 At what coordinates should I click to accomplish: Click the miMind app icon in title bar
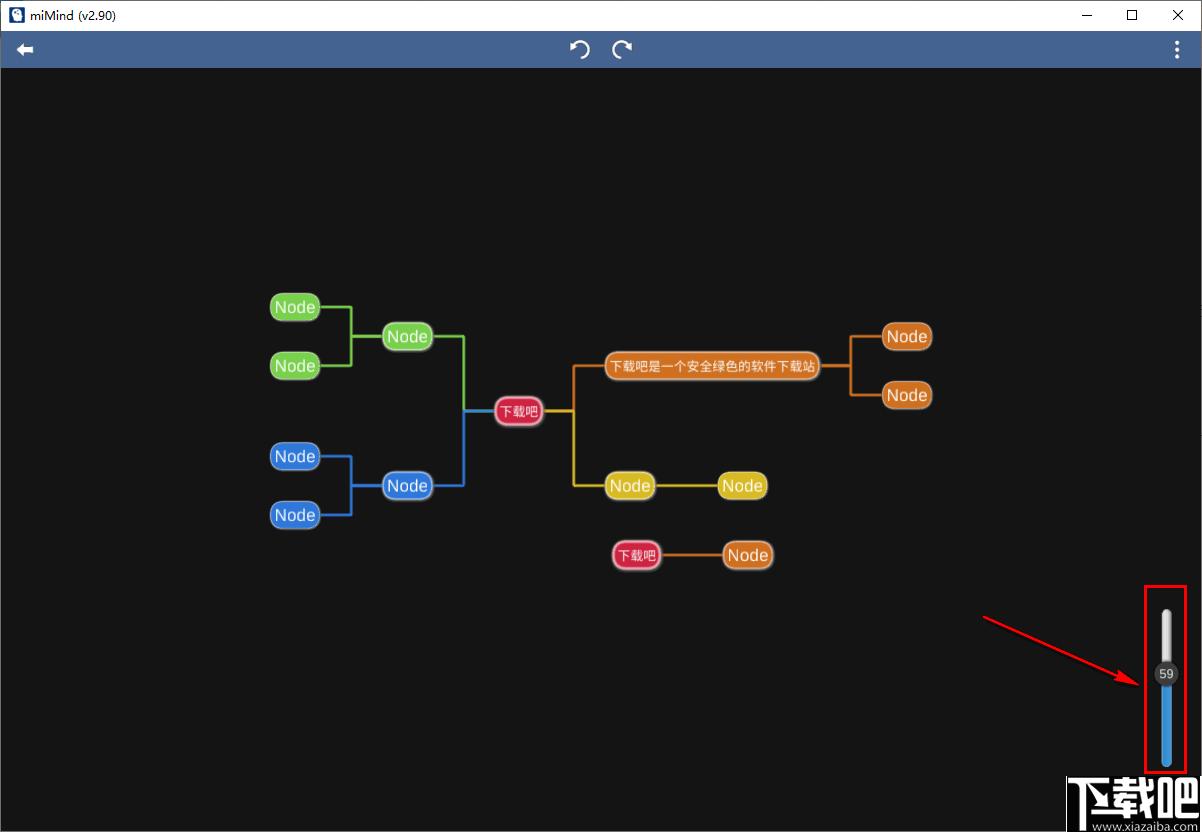coord(17,15)
